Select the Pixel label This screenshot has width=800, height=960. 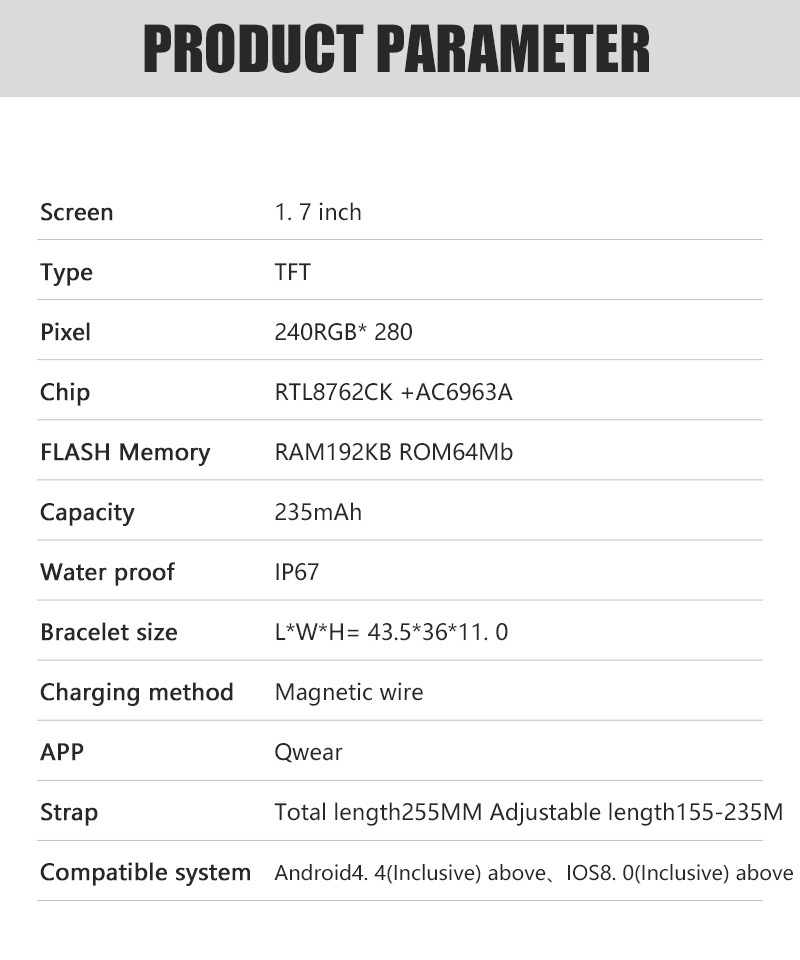(x=65, y=332)
